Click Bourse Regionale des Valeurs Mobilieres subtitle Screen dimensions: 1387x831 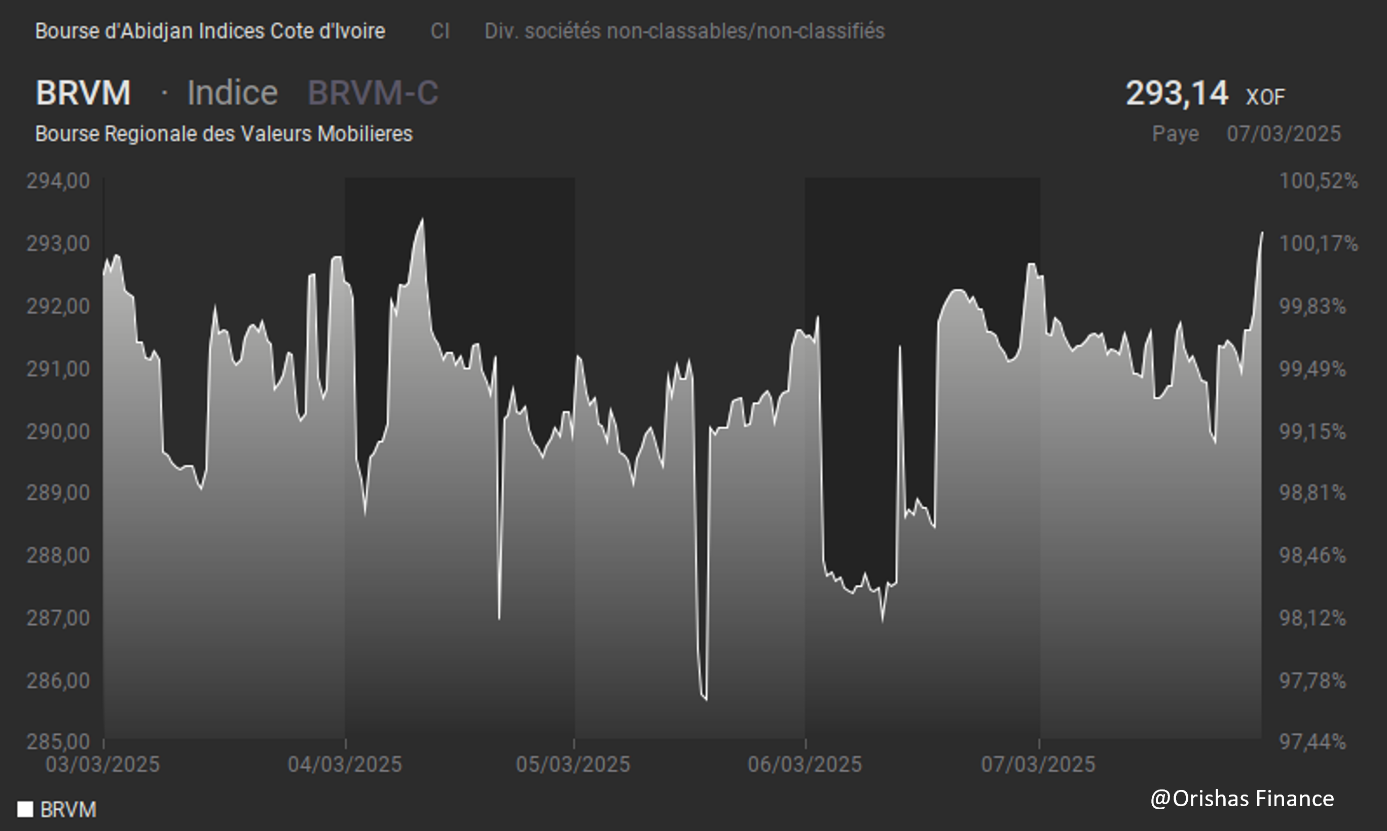[224, 134]
